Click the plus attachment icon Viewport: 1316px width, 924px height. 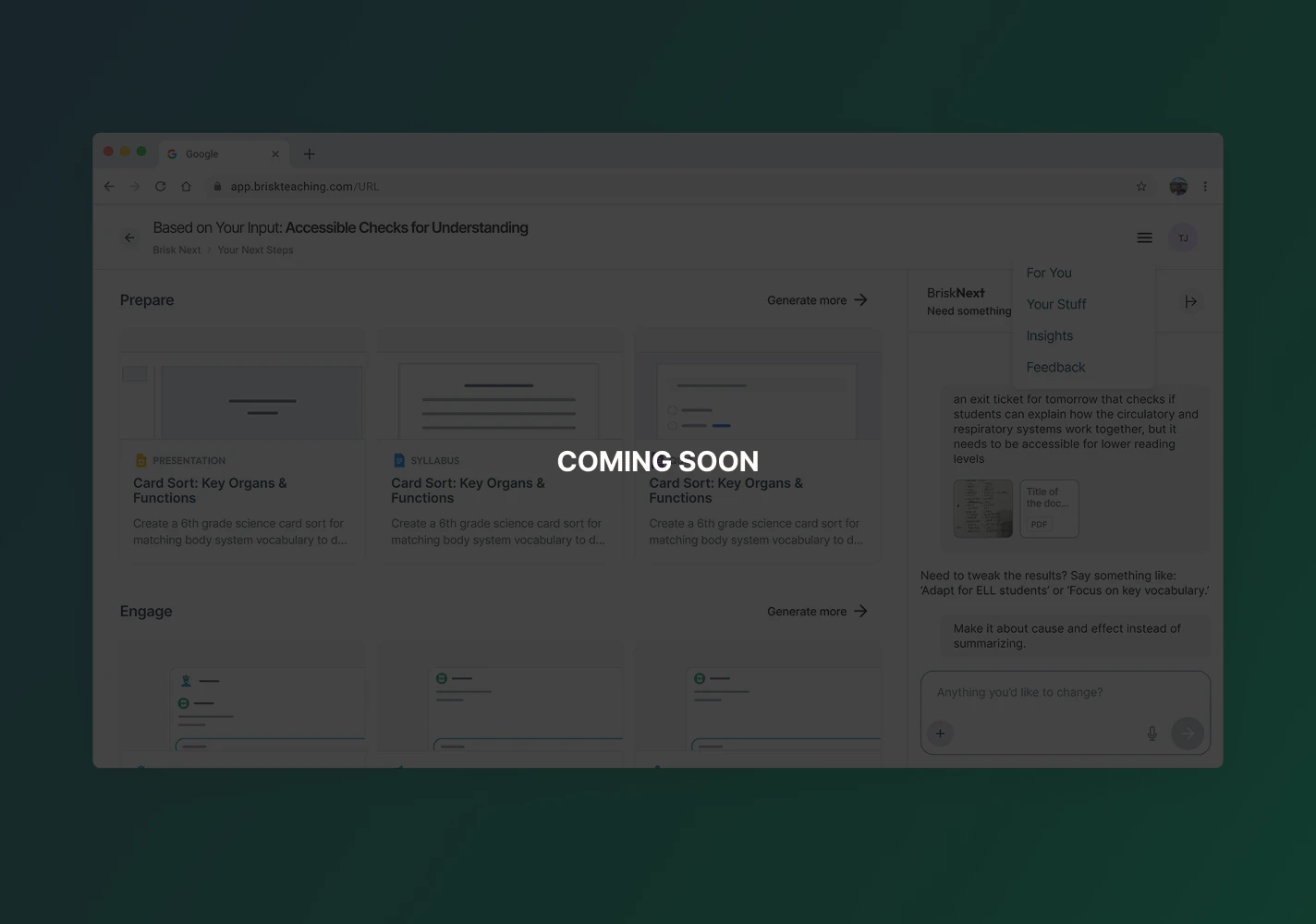(x=940, y=734)
